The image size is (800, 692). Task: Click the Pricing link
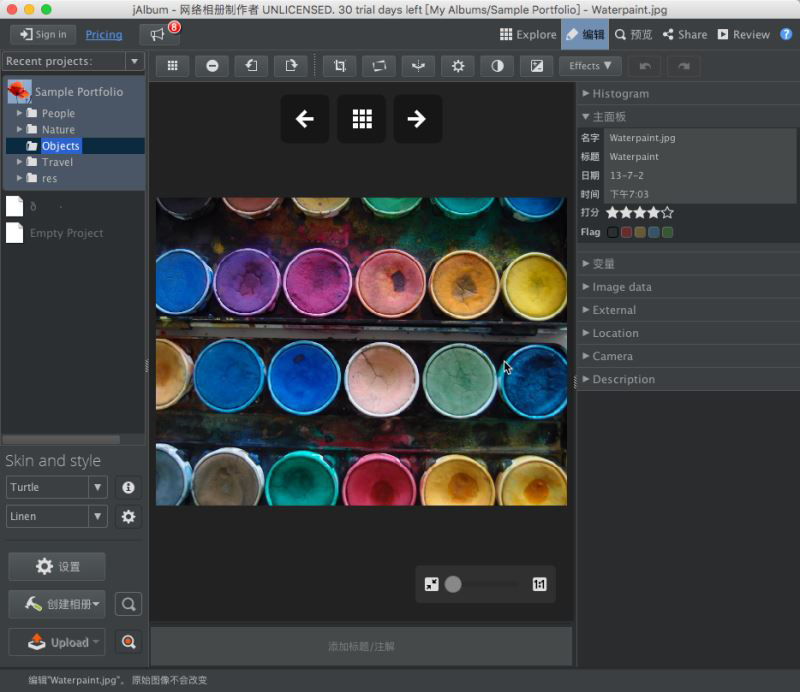coord(104,34)
